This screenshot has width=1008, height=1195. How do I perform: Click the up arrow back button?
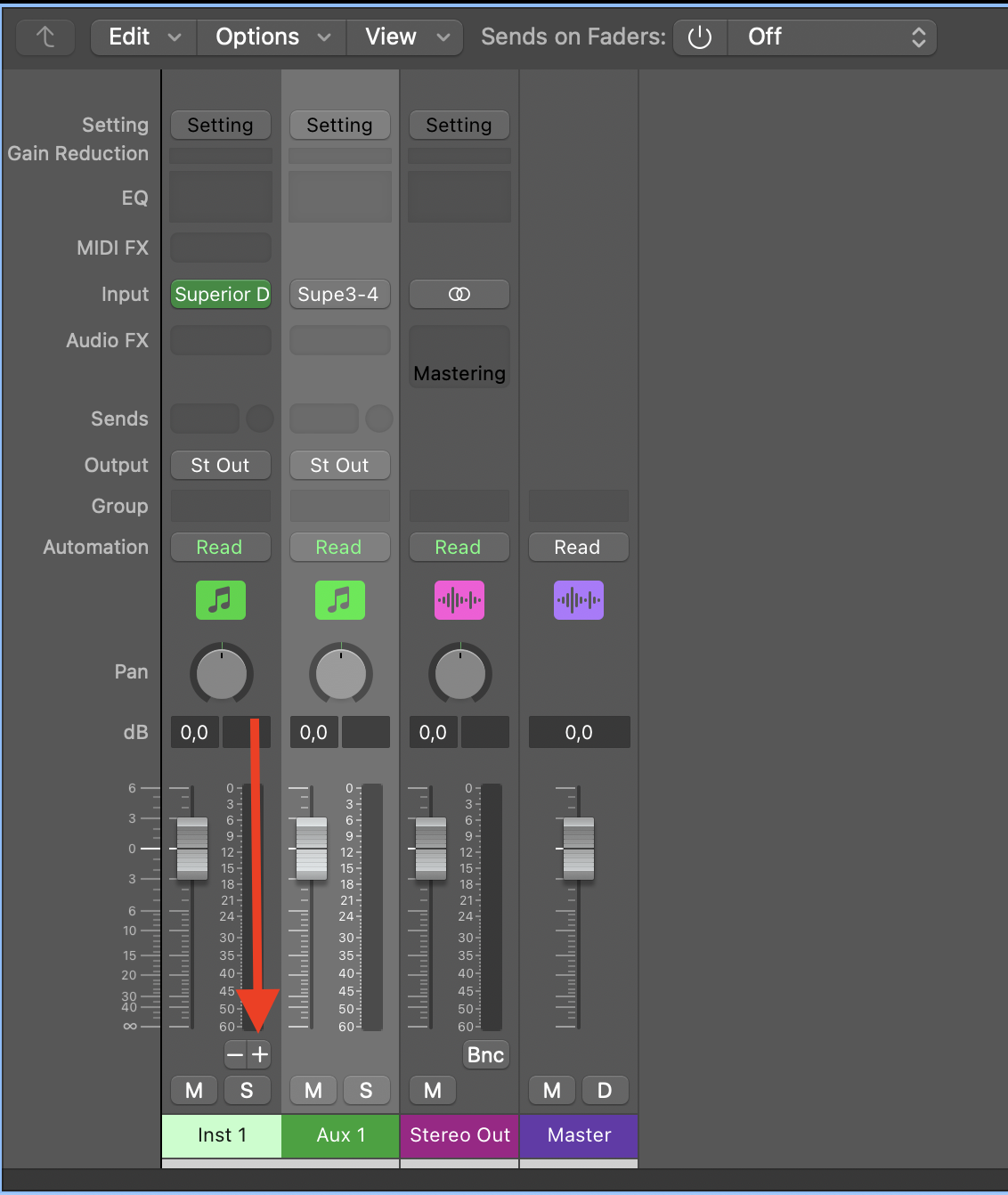pos(45,37)
